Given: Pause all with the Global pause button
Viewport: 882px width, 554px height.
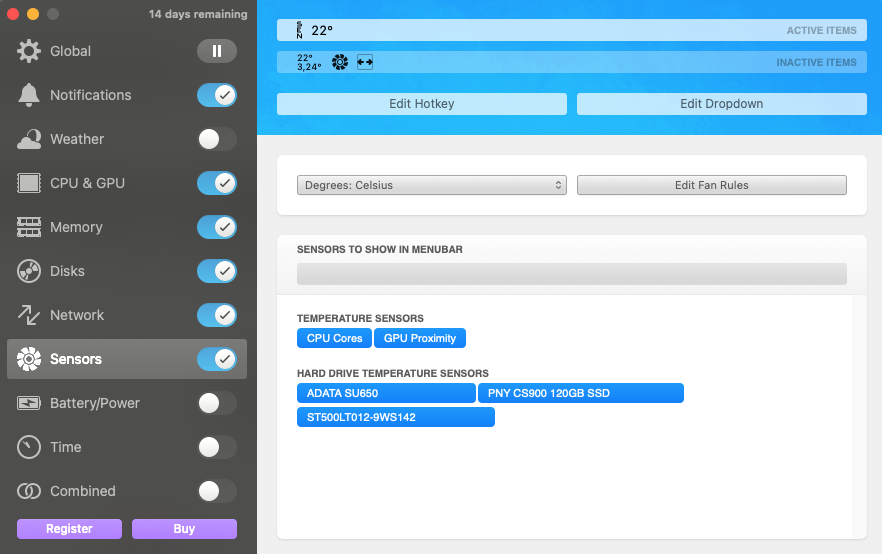Looking at the screenshot, I should point(216,51).
